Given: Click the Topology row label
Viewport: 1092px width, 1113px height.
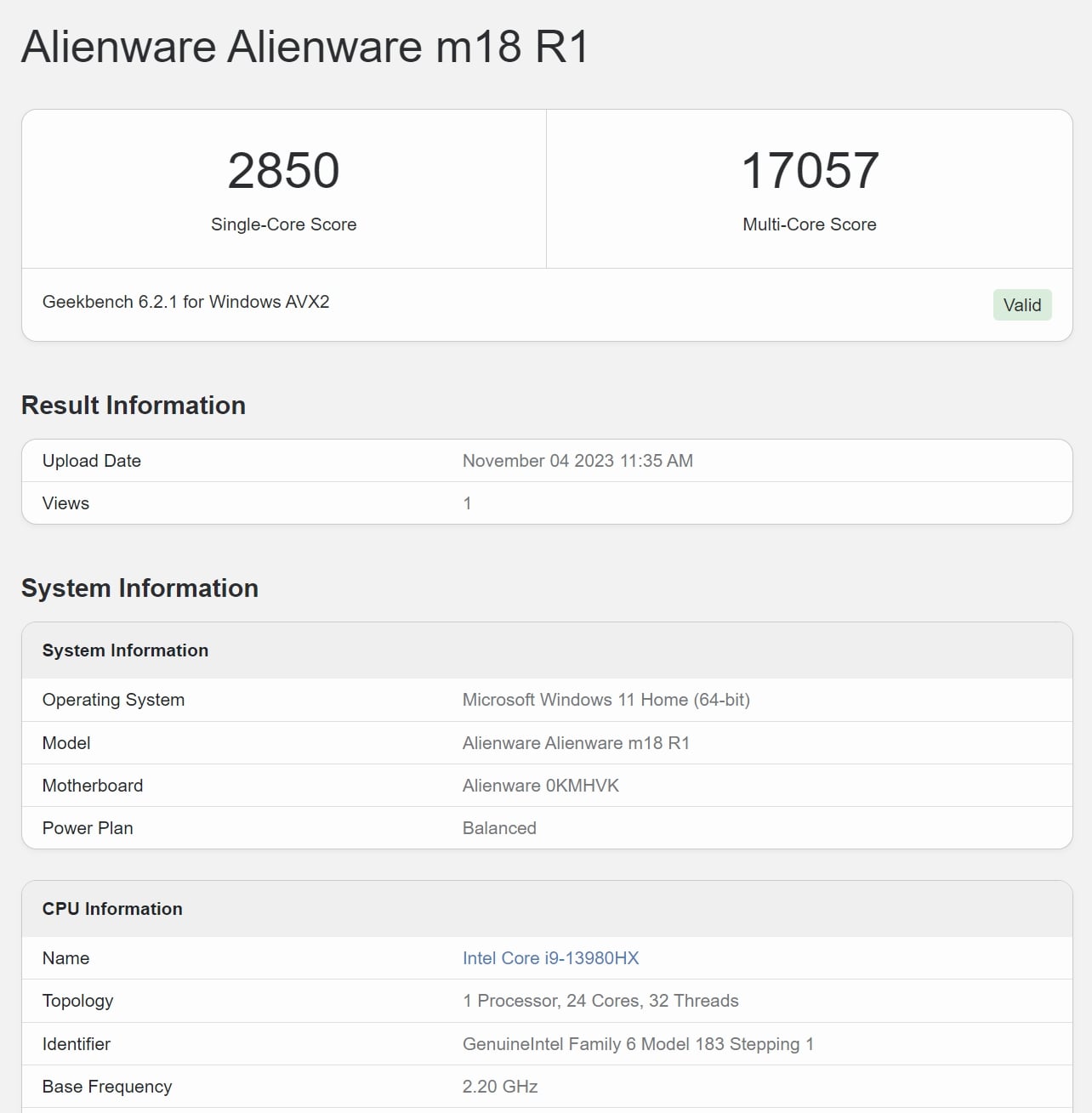Looking at the screenshot, I should [x=77, y=1001].
